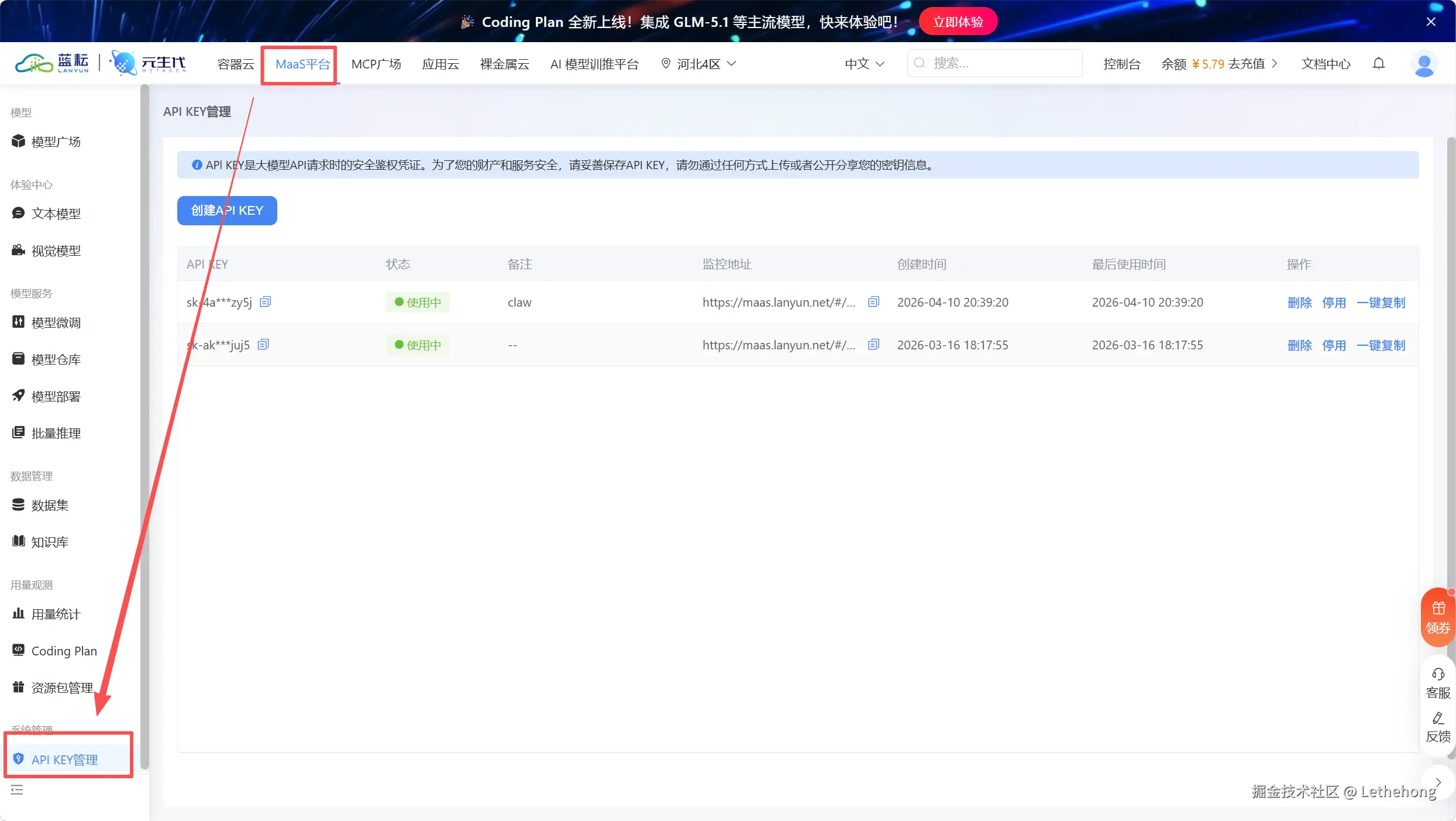Copy the sk-ak***juj5 API key icon
This screenshot has height=821, width=1456.
pos(263,345)
